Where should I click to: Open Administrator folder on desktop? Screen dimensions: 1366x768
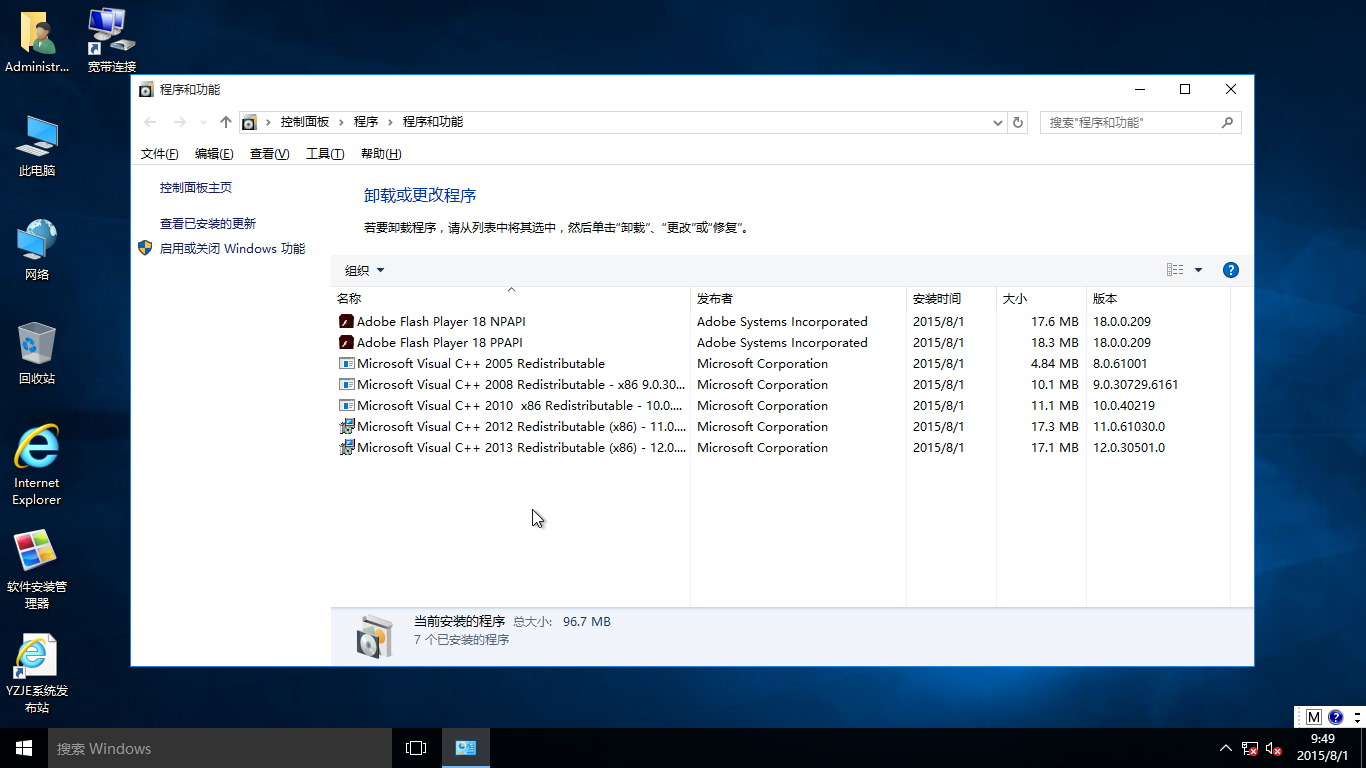click(37, 43)
